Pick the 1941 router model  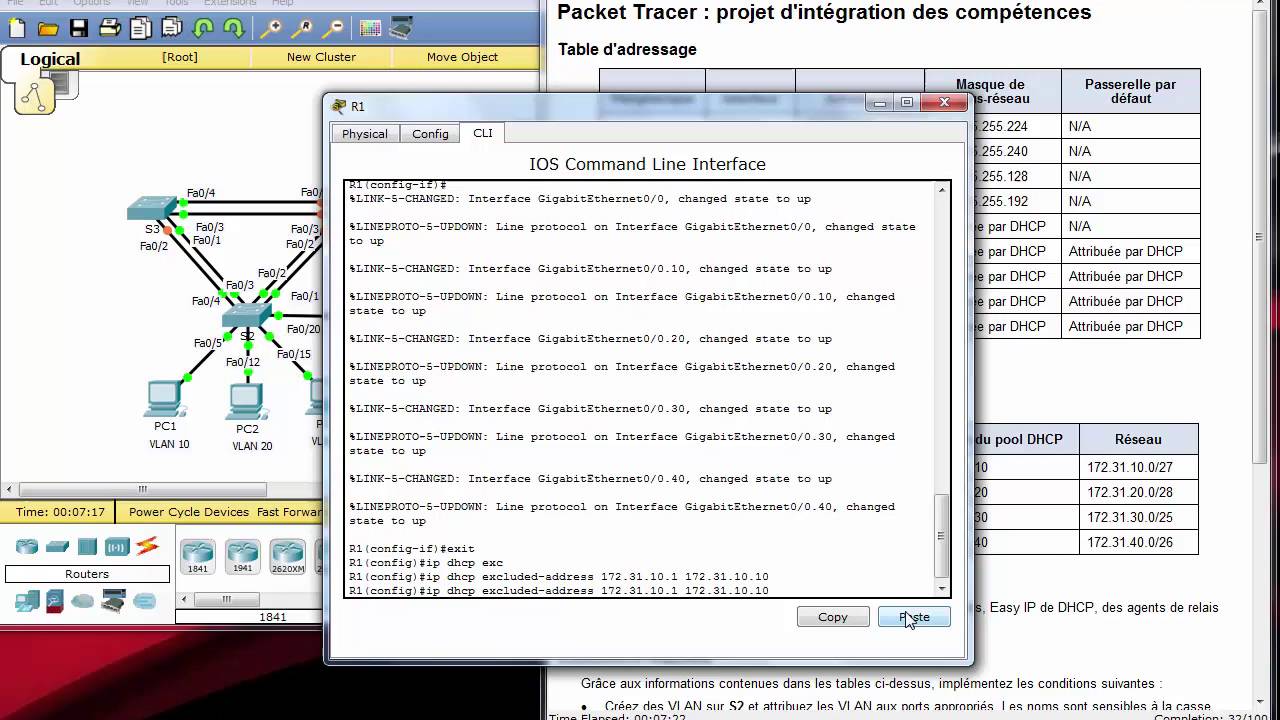pyautogui.click(x=242, y=556)
